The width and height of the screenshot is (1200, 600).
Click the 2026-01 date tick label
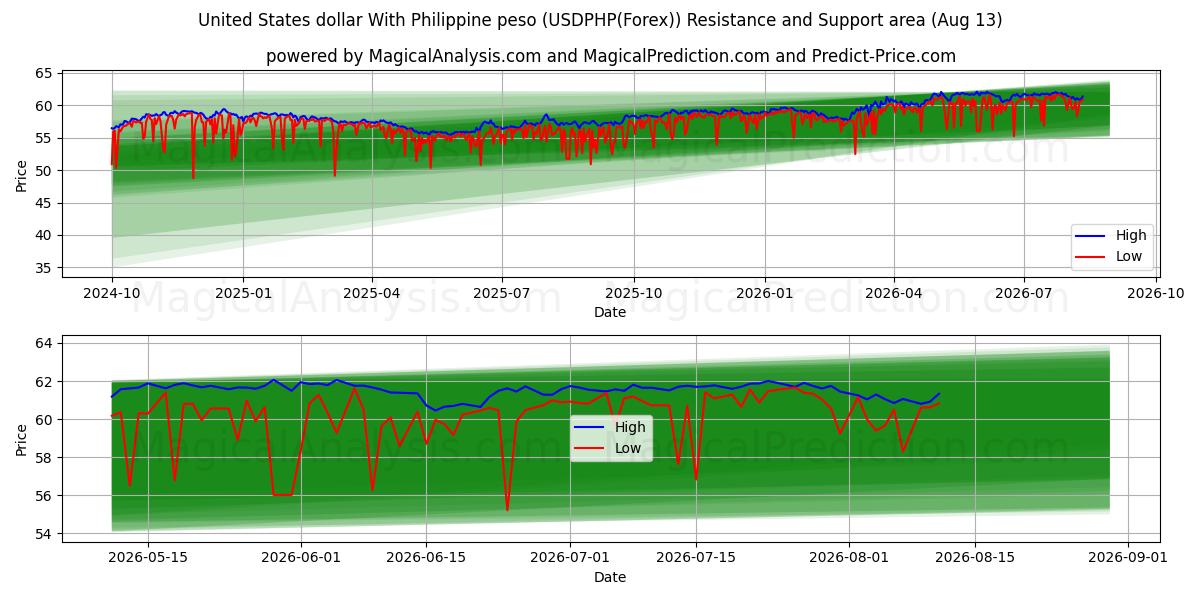(x=765, y=294)
